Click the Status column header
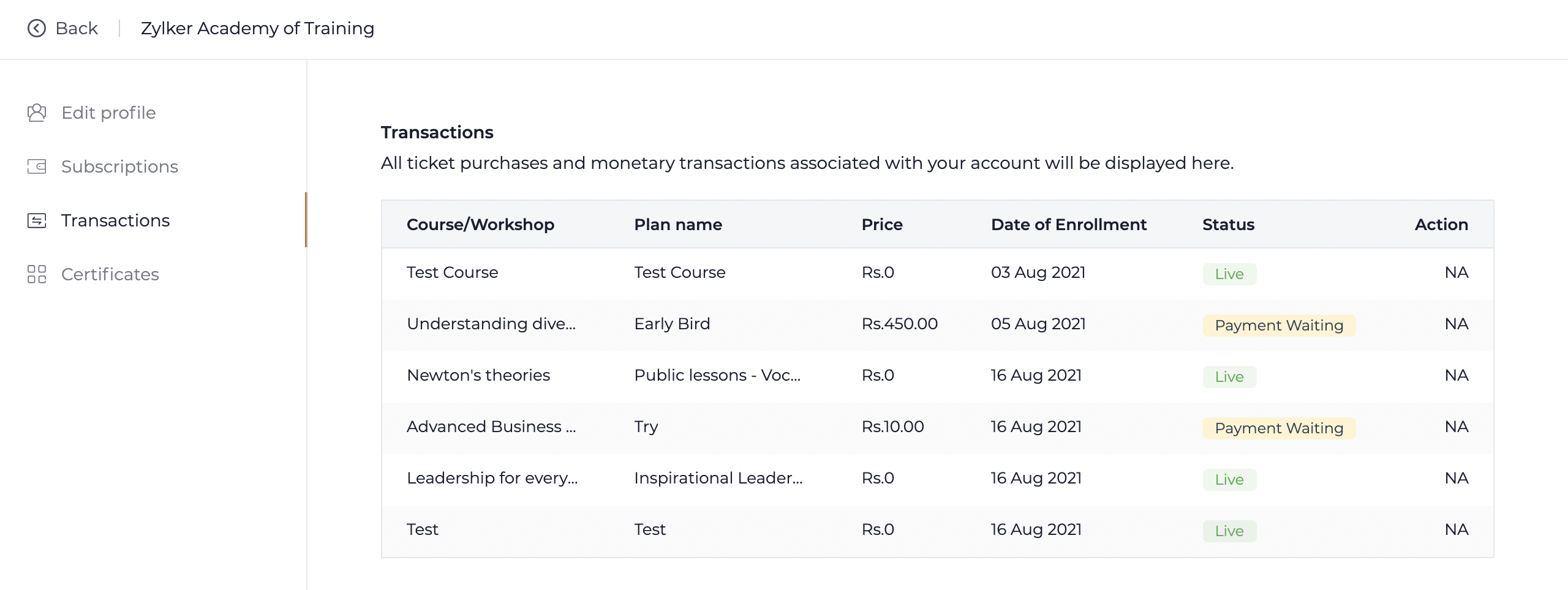The height and width of the screenshot is (590, 1568). [x=1228, y=225]
